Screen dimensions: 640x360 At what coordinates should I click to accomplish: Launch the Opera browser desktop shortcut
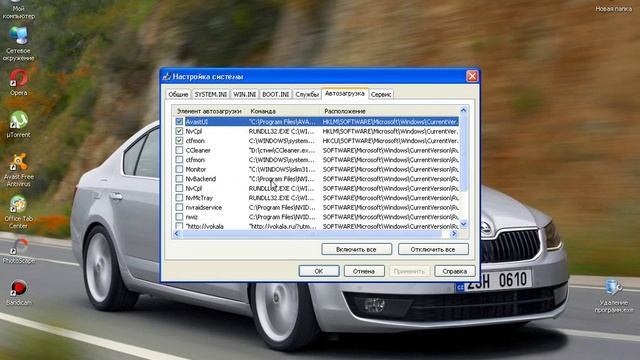coord(19,82)
